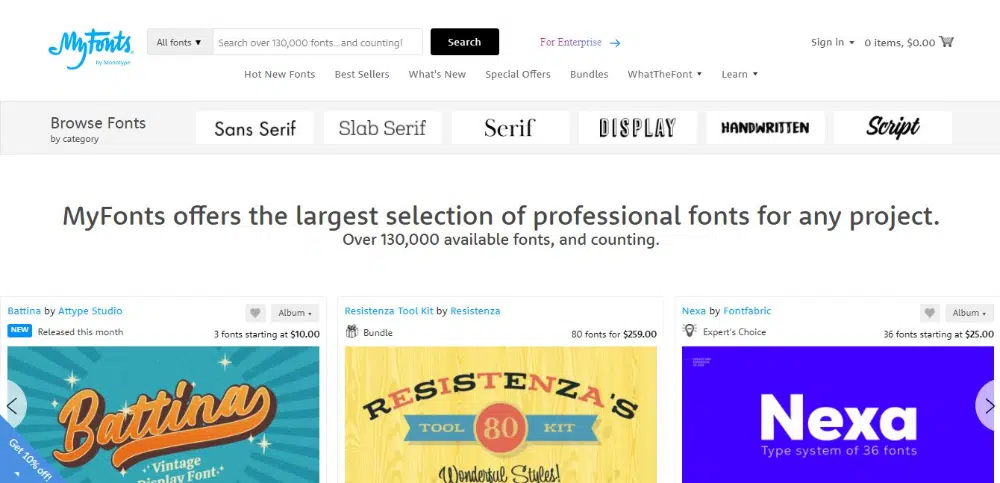This screenshot has width=1000, height=483.
Task: Favorite Nexa with the heart icon
Action: tap(930, 313)
